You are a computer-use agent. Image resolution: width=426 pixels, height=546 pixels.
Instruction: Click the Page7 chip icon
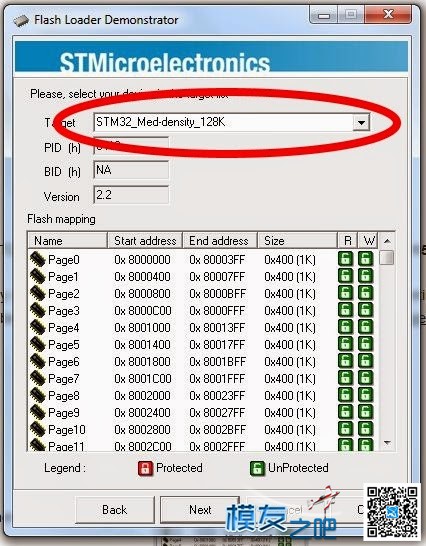coord(37,378)
